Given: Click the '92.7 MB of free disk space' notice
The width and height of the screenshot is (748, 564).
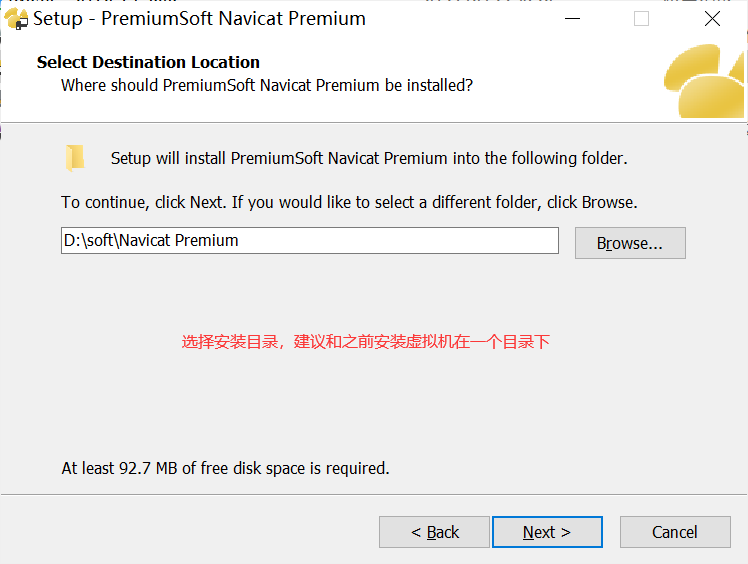Looking at the screenshot, I should coord(225,468).
